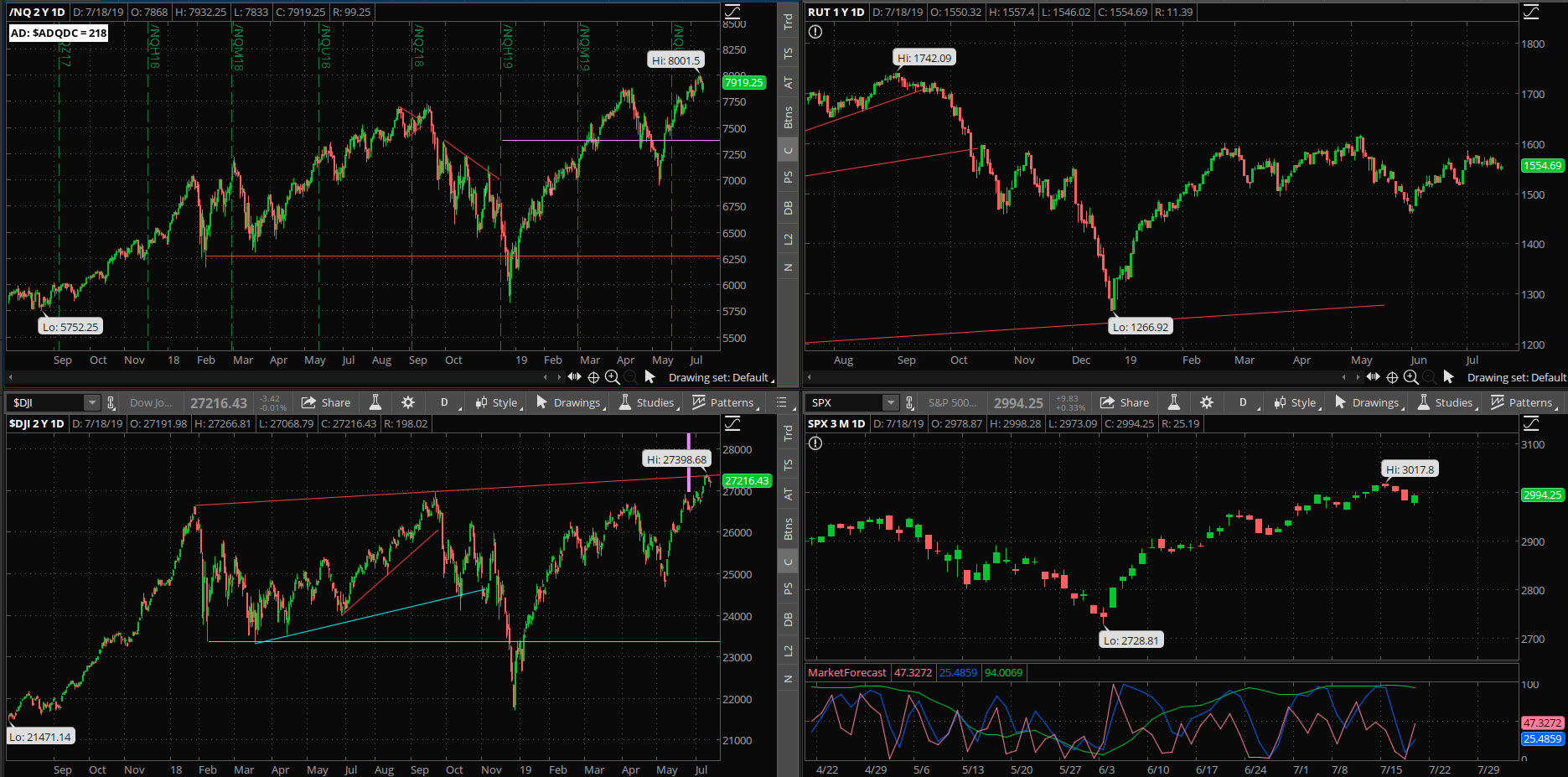Click the symbol link clip icon next to $DJI
Viewport: 1568px width, 777px height.
point(111,403)
